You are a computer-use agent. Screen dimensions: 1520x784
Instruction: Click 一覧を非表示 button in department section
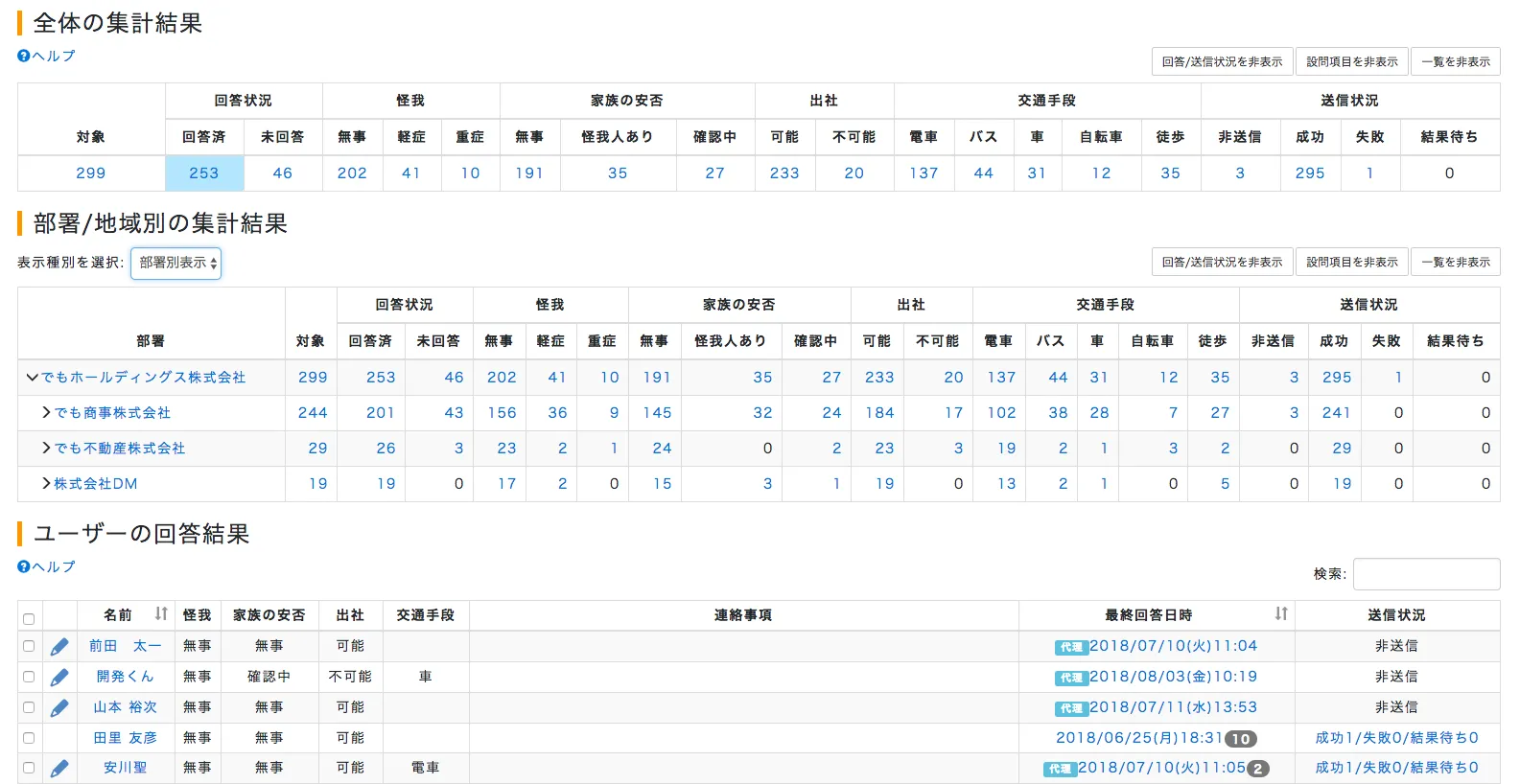(1455, 262)
